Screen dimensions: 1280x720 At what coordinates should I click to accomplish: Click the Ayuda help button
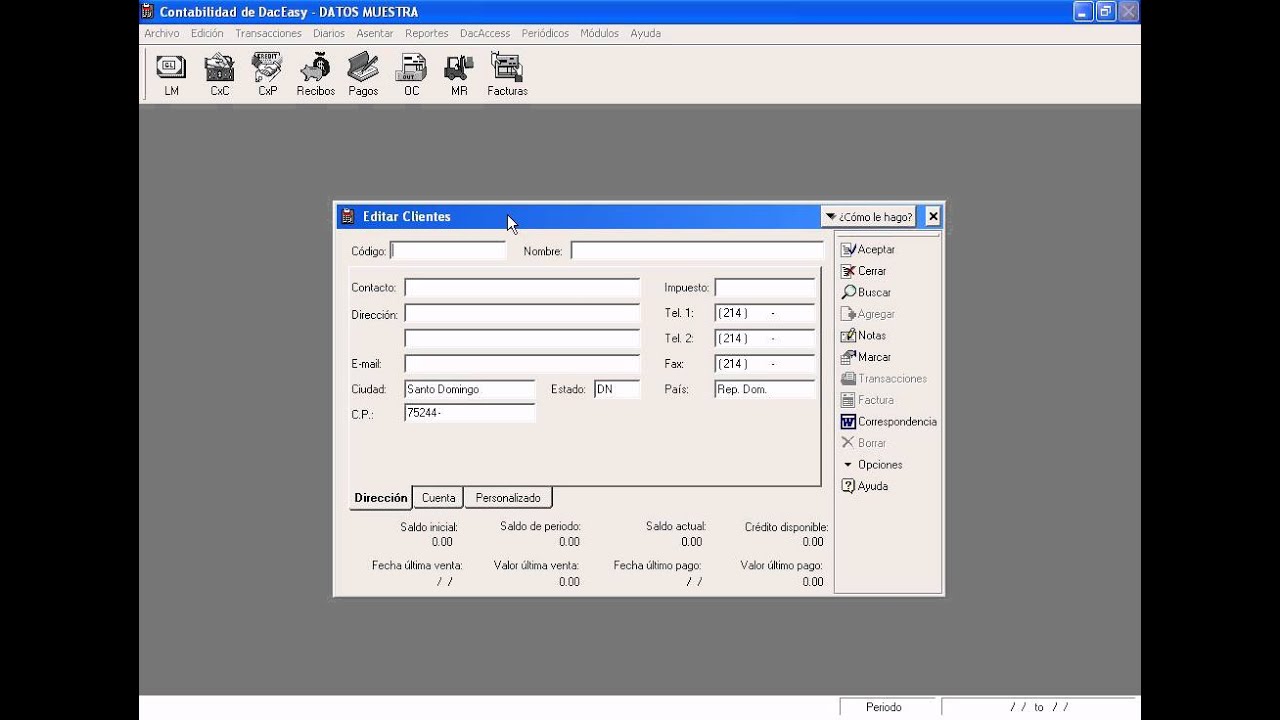click(x=865, y=486)
